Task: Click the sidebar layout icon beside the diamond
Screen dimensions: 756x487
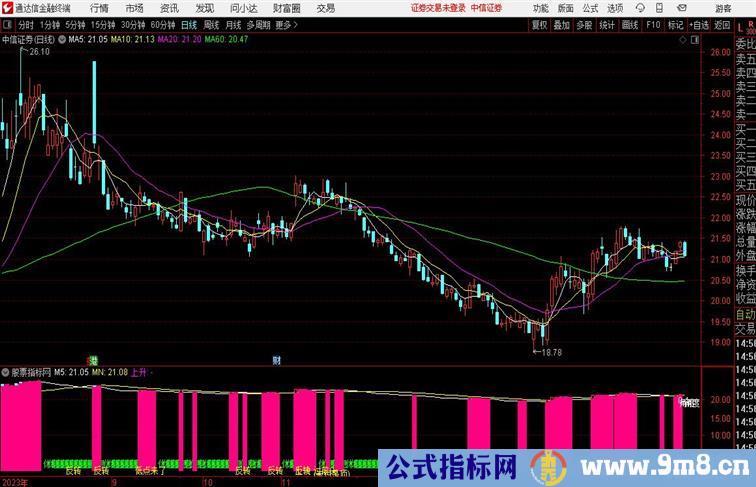Action: coord(694,40)
